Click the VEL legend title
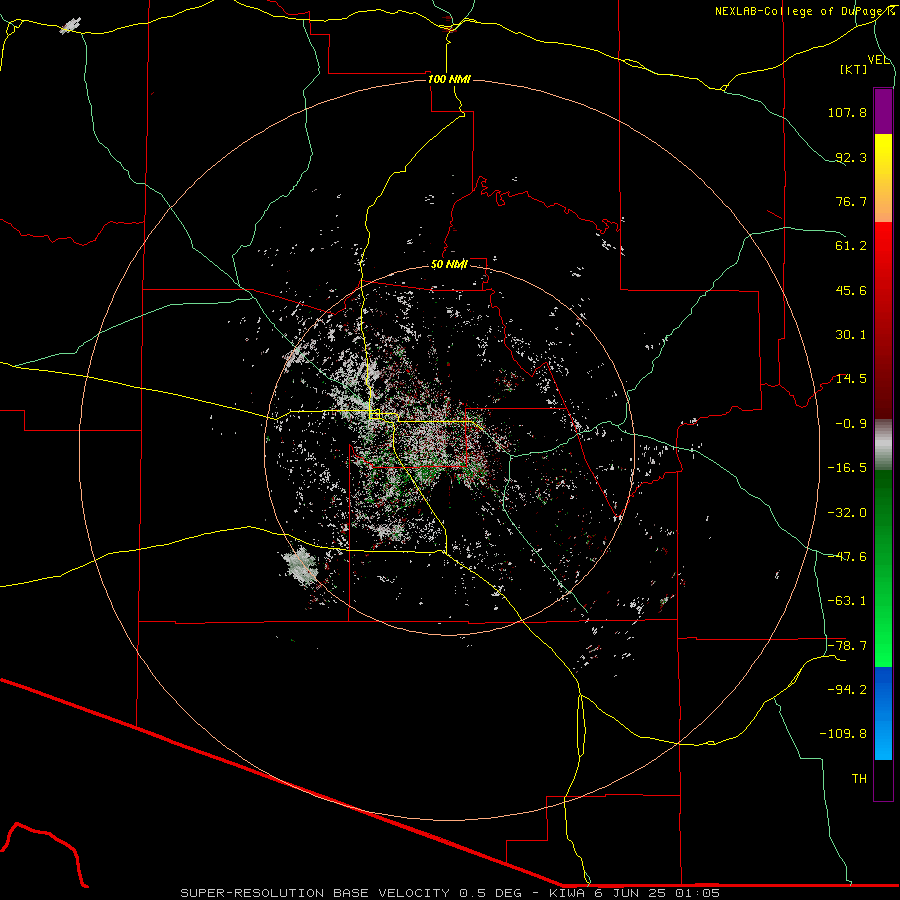 point(878,60)
